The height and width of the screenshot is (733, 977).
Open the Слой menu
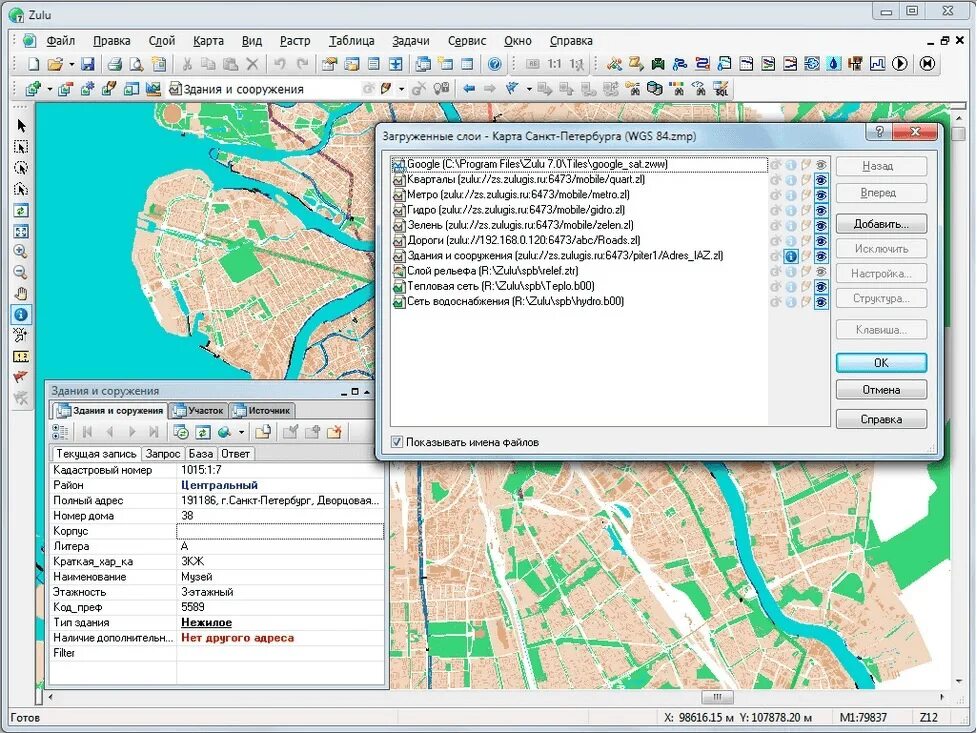(161, 41)
